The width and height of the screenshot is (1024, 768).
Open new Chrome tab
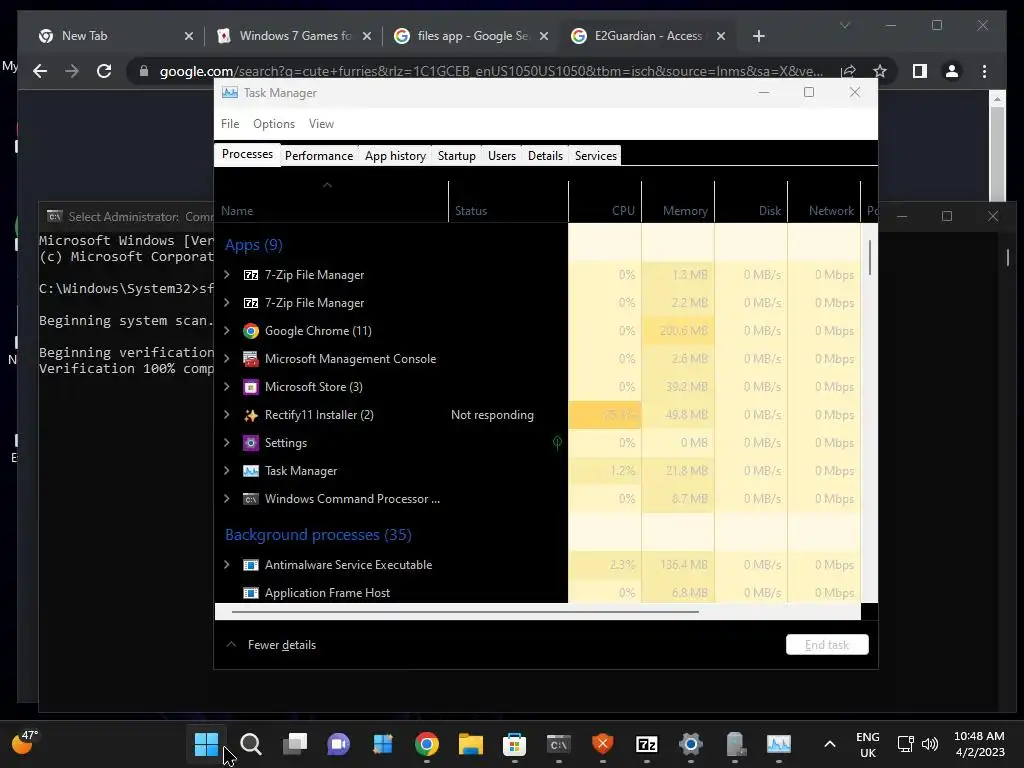(758, 36)
